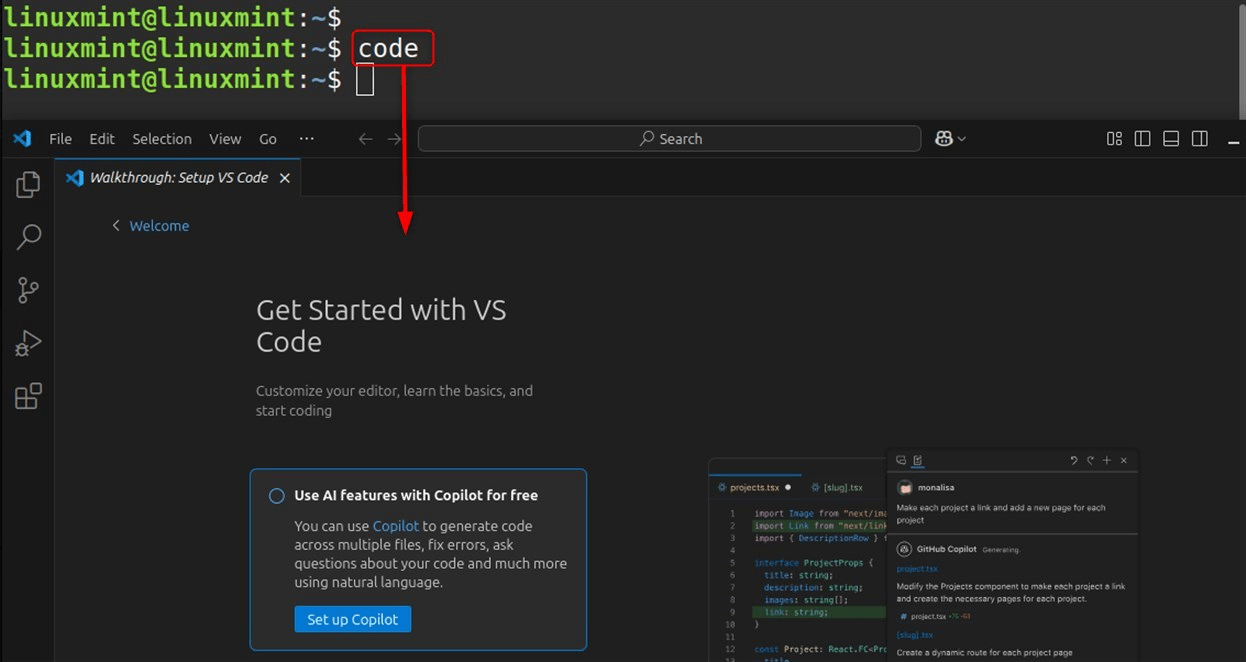Mark the Copilot walkthrough step radio circle
1246x662 pixels.
(x=277, y=496)
